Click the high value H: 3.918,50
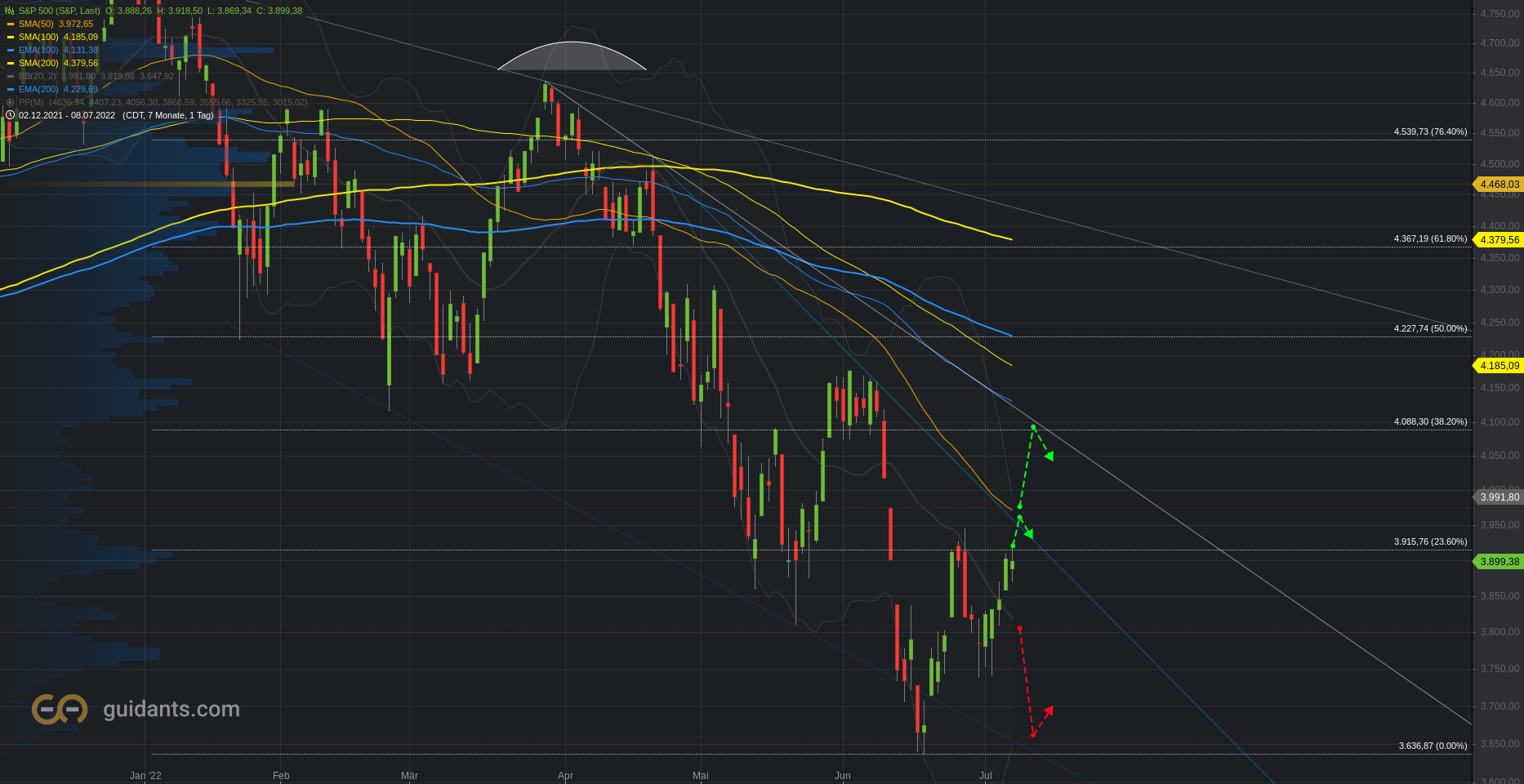The width and height of the screenshot is (1524, 784). [x=180, y=11]
